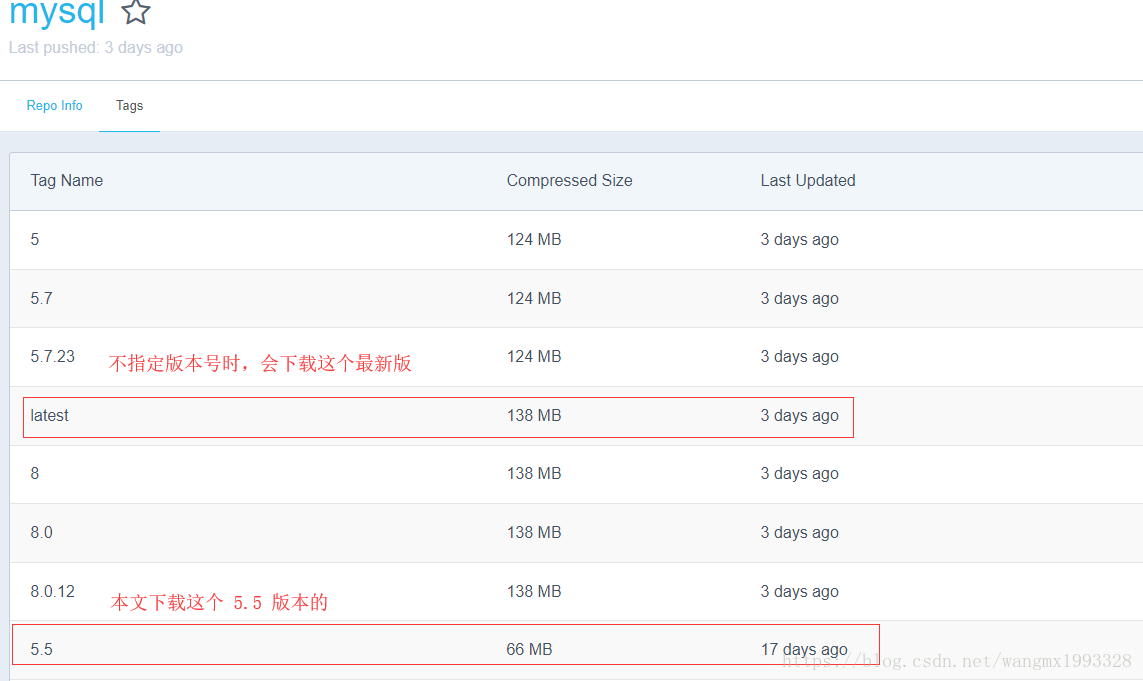Click the 124 MB size for tag 5.7
The image size is (1143, 681).
[534, 298]
